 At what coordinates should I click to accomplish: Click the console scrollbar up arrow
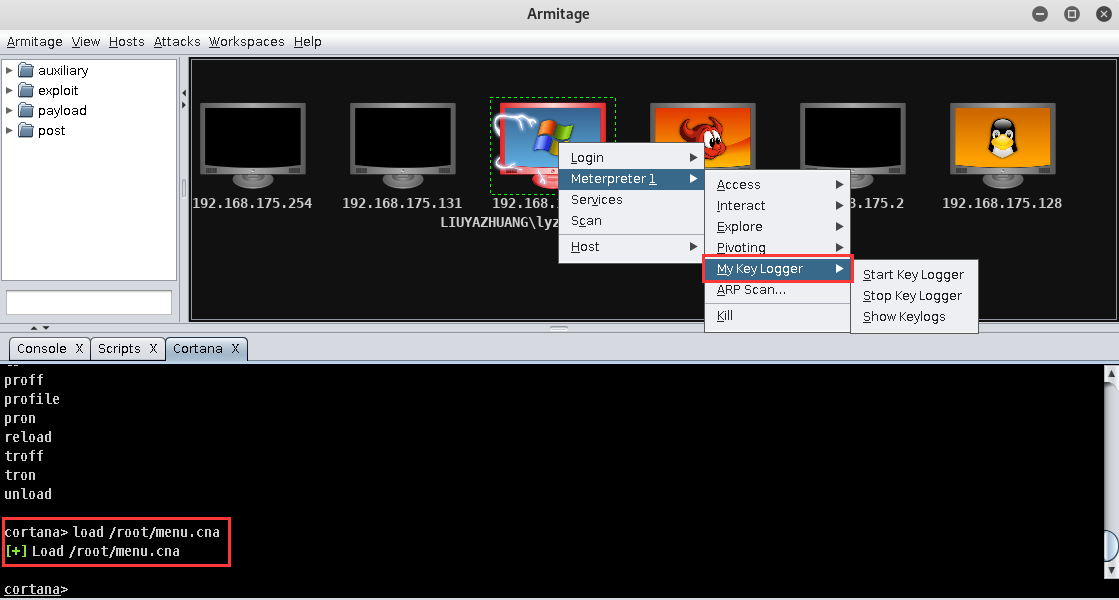click(1111, 373)
